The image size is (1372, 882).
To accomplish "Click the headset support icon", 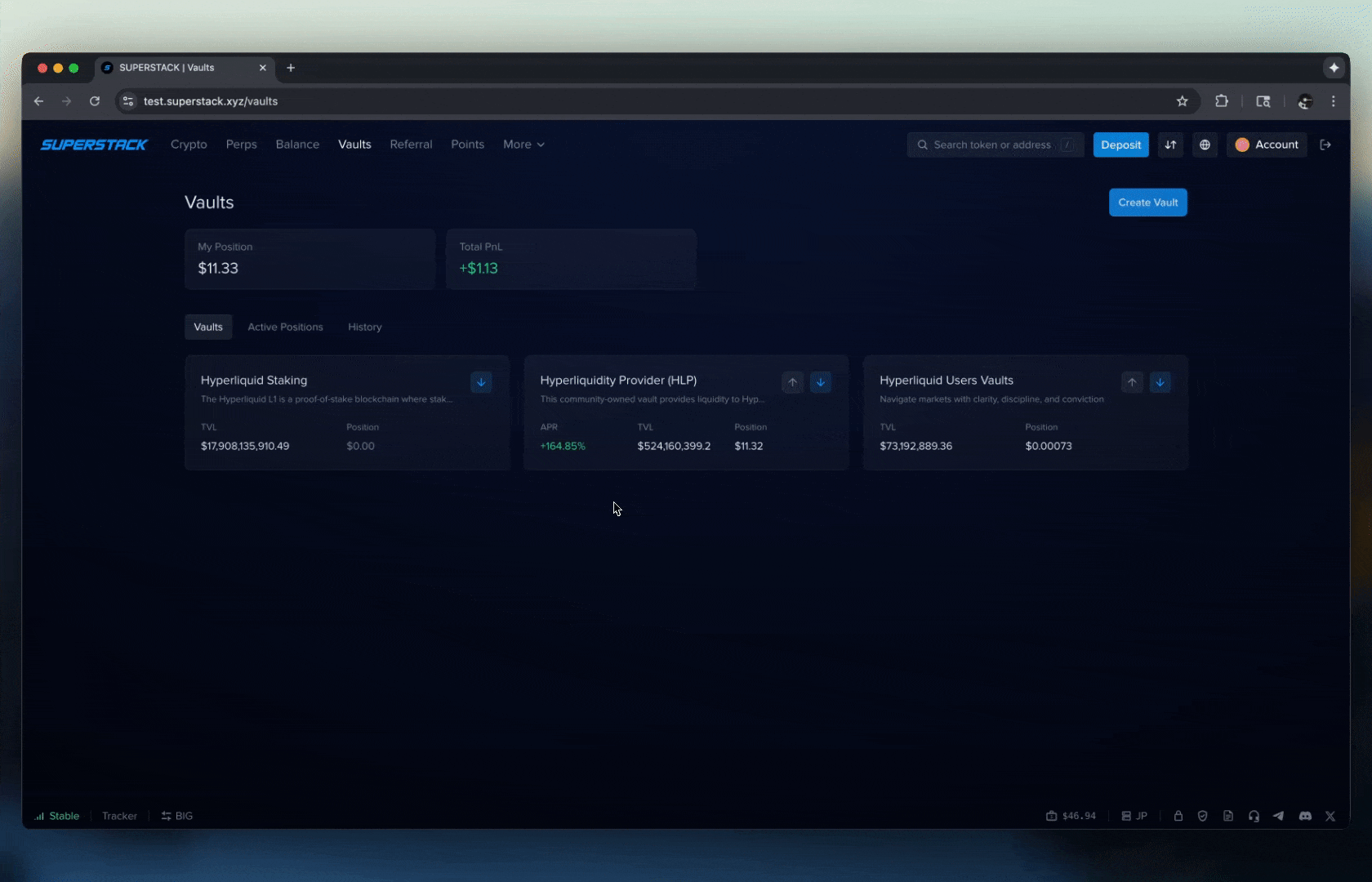I will (x=1254, y=816).
